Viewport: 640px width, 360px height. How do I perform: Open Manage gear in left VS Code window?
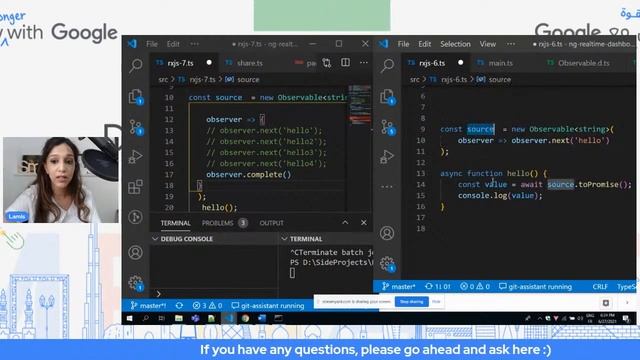point(136,283)
